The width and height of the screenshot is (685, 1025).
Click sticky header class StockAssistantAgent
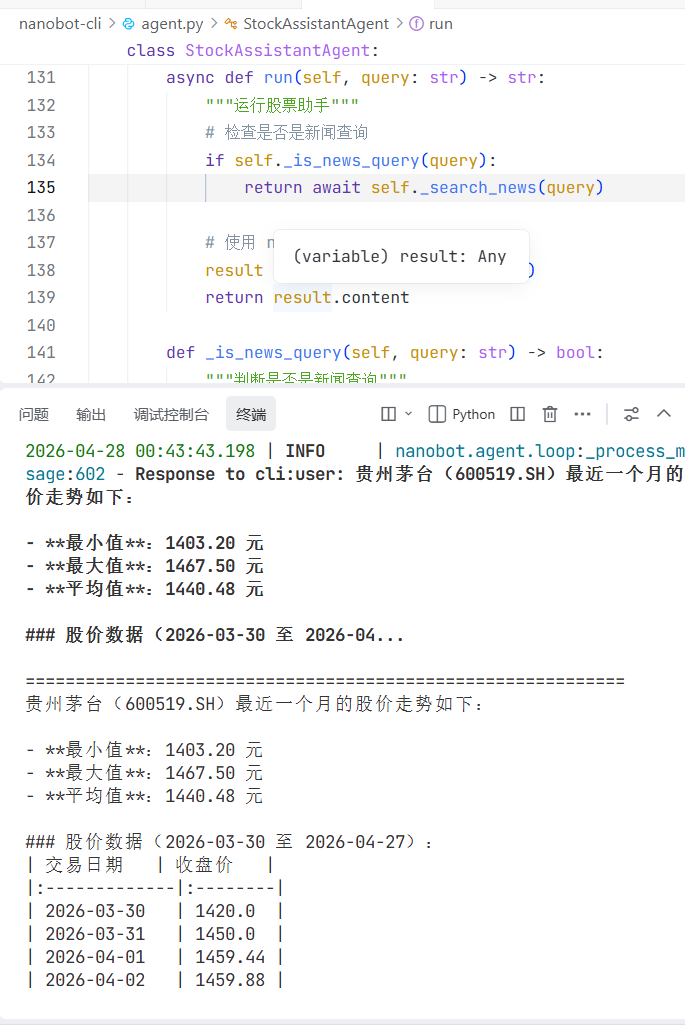pos(252,51)
